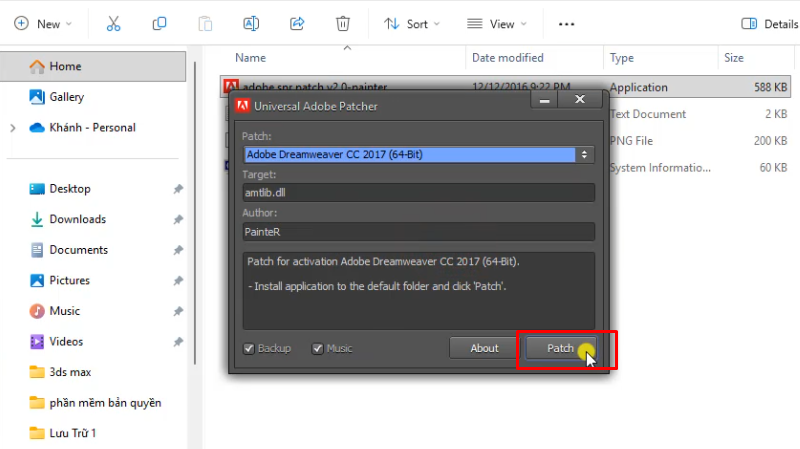The width and height of the screenshot is (800, 449).
Task: Click the navigation pane scrollbar
Action: point(195,213)
